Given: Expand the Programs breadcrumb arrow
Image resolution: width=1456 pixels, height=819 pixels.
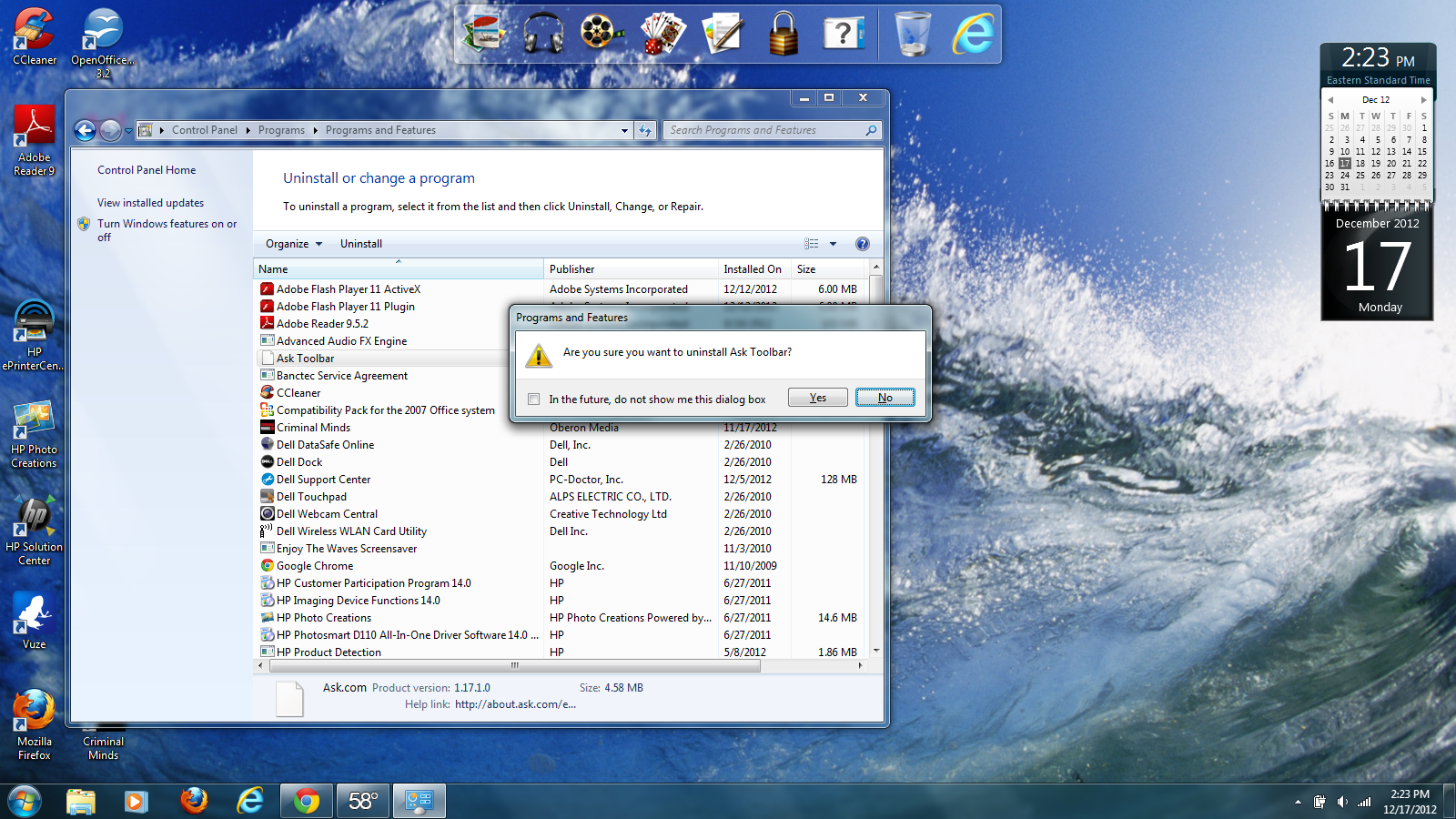Looking at the screenshot, I should (x=316, y=130).
